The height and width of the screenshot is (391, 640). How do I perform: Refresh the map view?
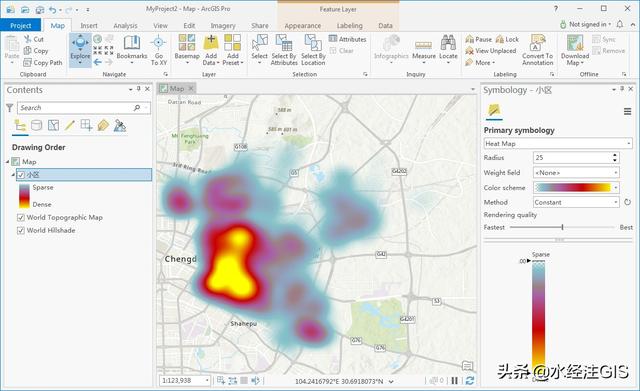point(470,380)
